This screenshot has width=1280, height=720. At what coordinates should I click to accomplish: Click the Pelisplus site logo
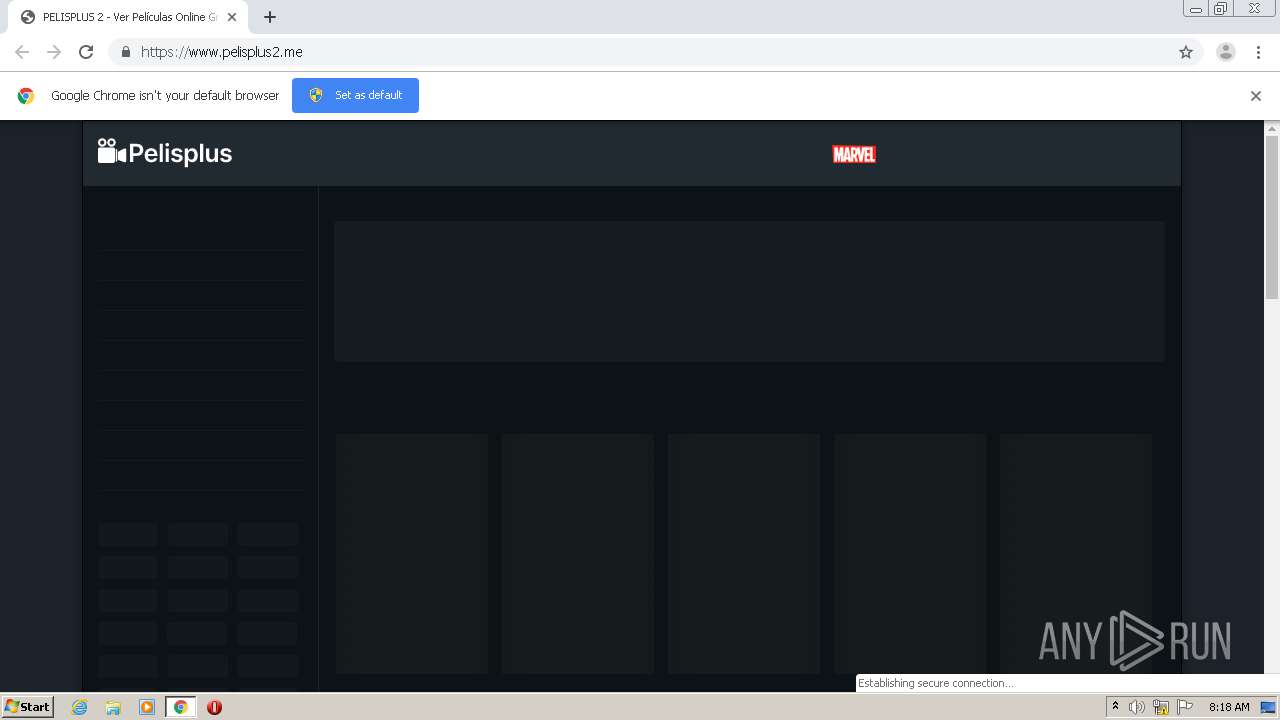165,153
